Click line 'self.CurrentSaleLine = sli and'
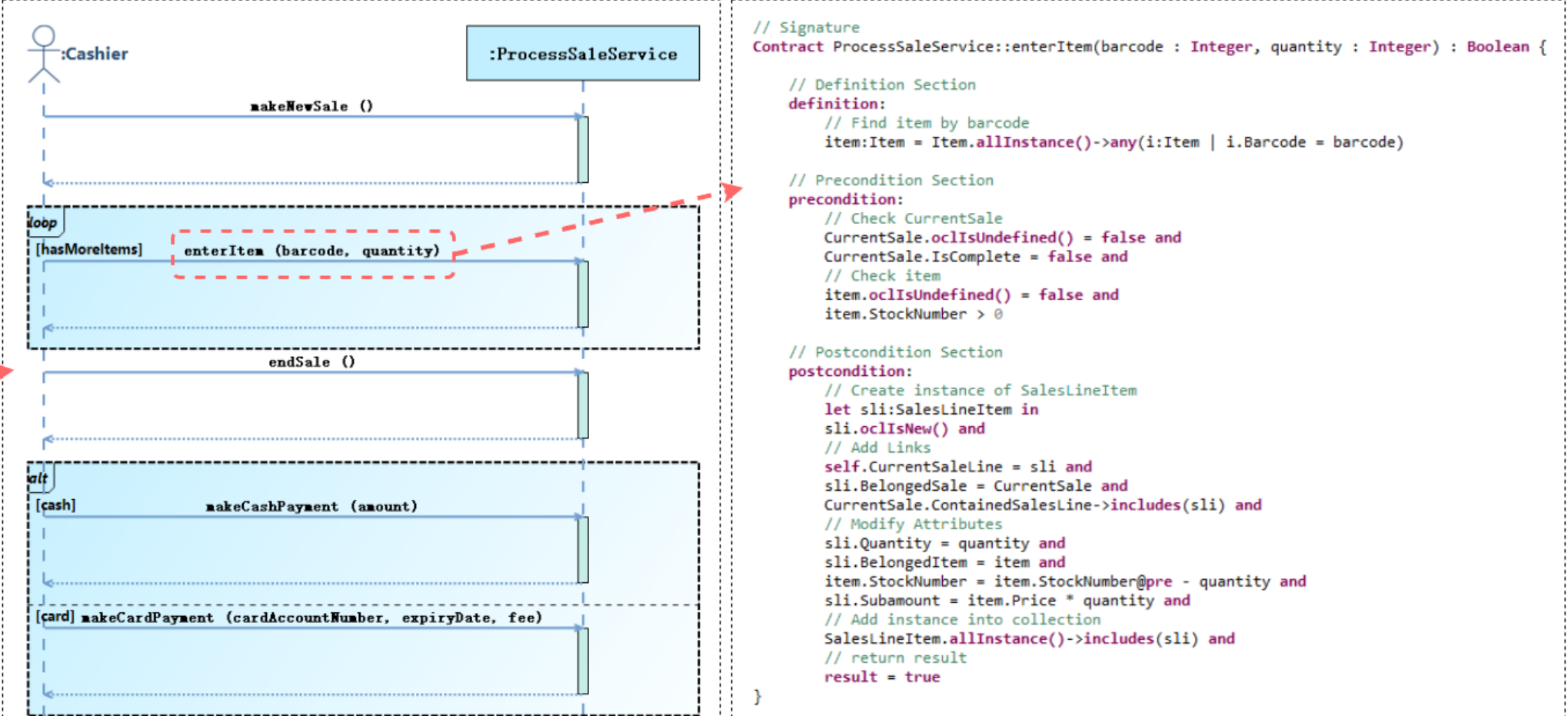 (958, 467)
